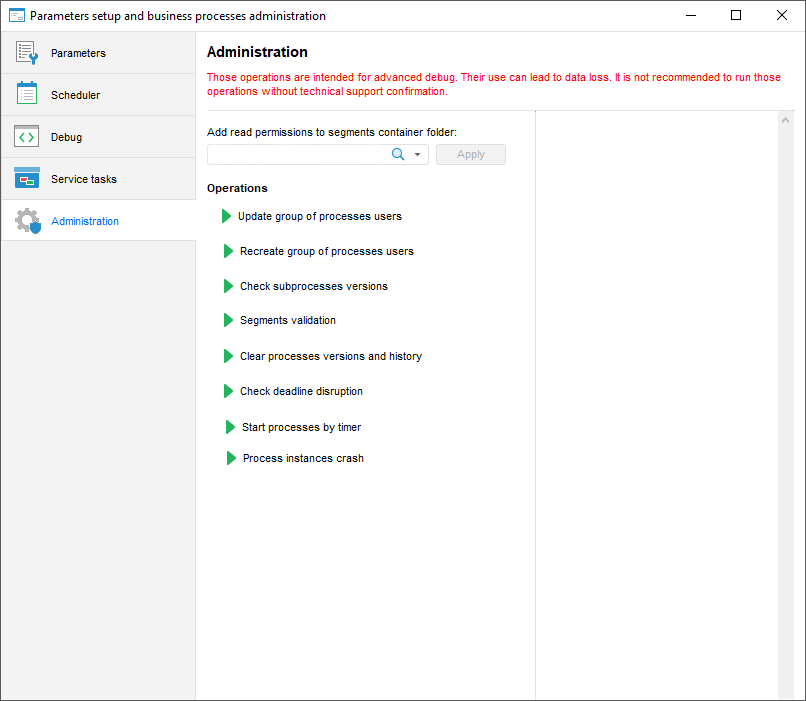Run Recreate group of processes users arrow

[x=228, y=251]
